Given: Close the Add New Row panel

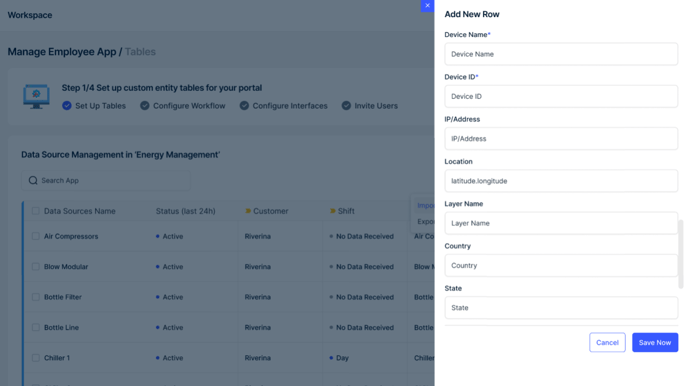Looking at the screenshot, I should click(x=427, y=6).
